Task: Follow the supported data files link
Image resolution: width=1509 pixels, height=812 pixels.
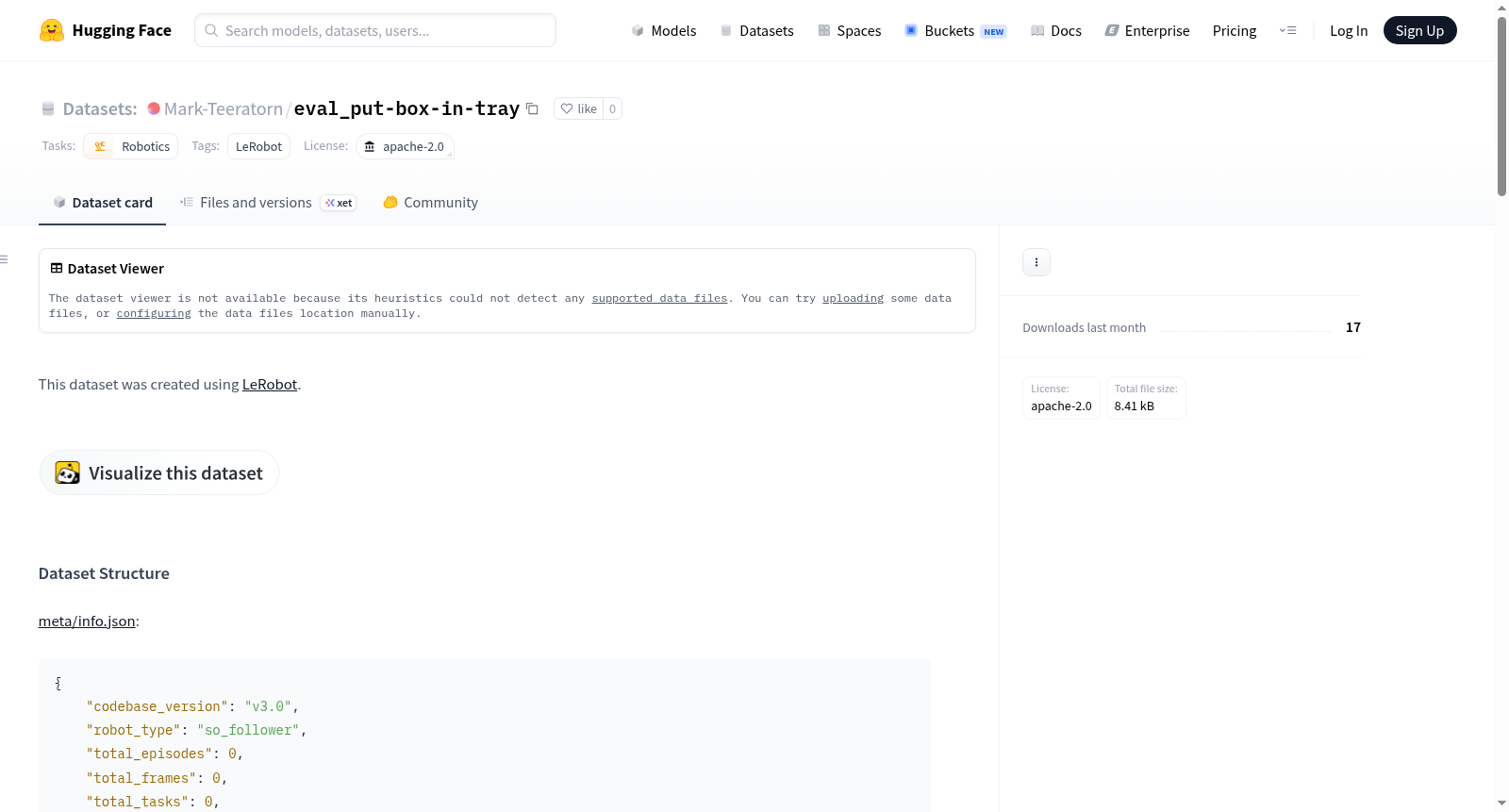Action: (x=659, y=298)
